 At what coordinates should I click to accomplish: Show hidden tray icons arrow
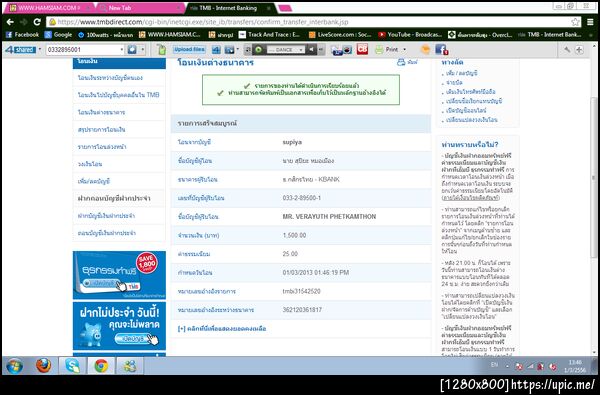(508, 366)
